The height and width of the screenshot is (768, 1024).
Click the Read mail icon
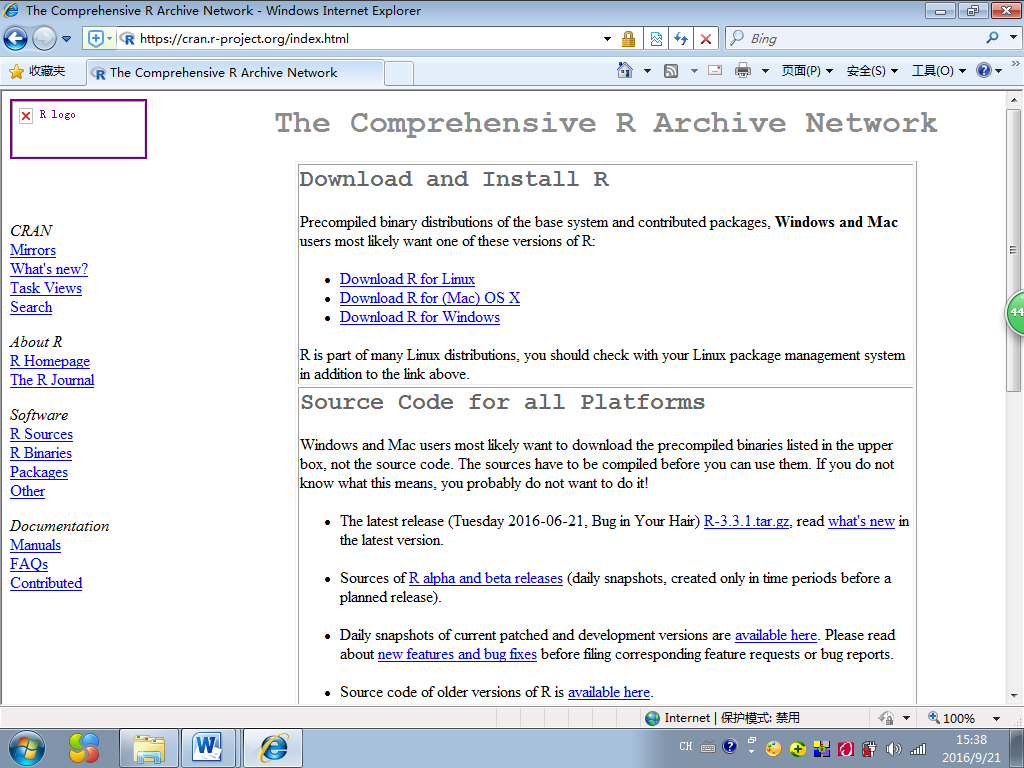pyautogui.click(x=715, y=70)
